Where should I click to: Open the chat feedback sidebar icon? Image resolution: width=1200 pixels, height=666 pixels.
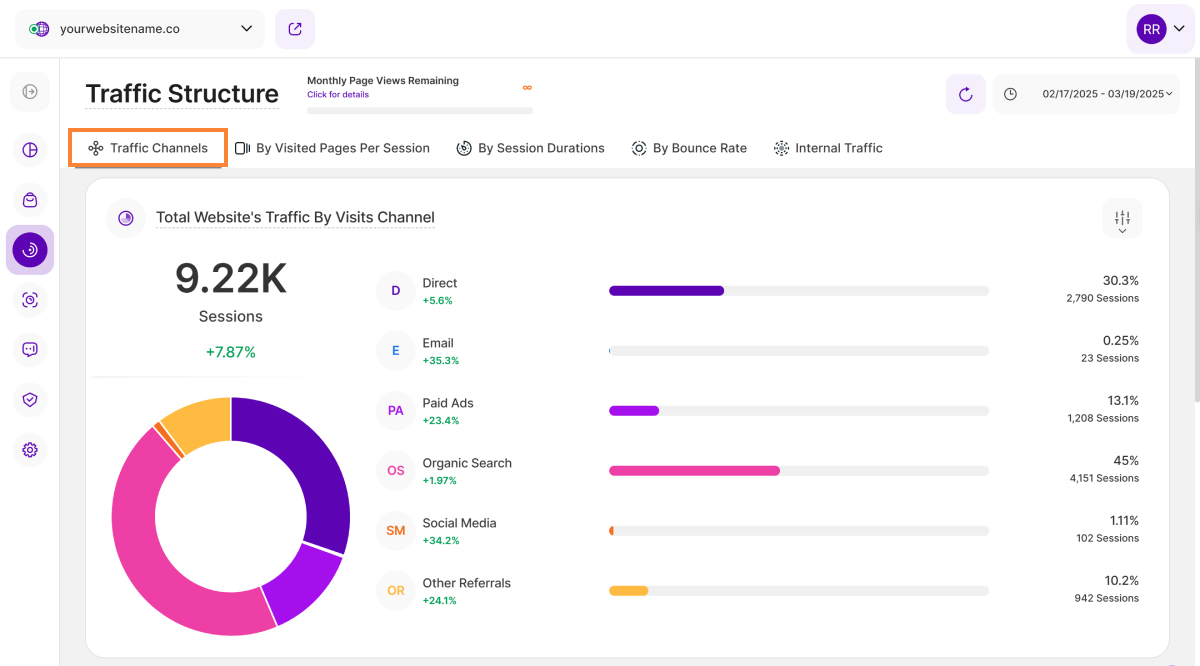click(x=30, y=350)
